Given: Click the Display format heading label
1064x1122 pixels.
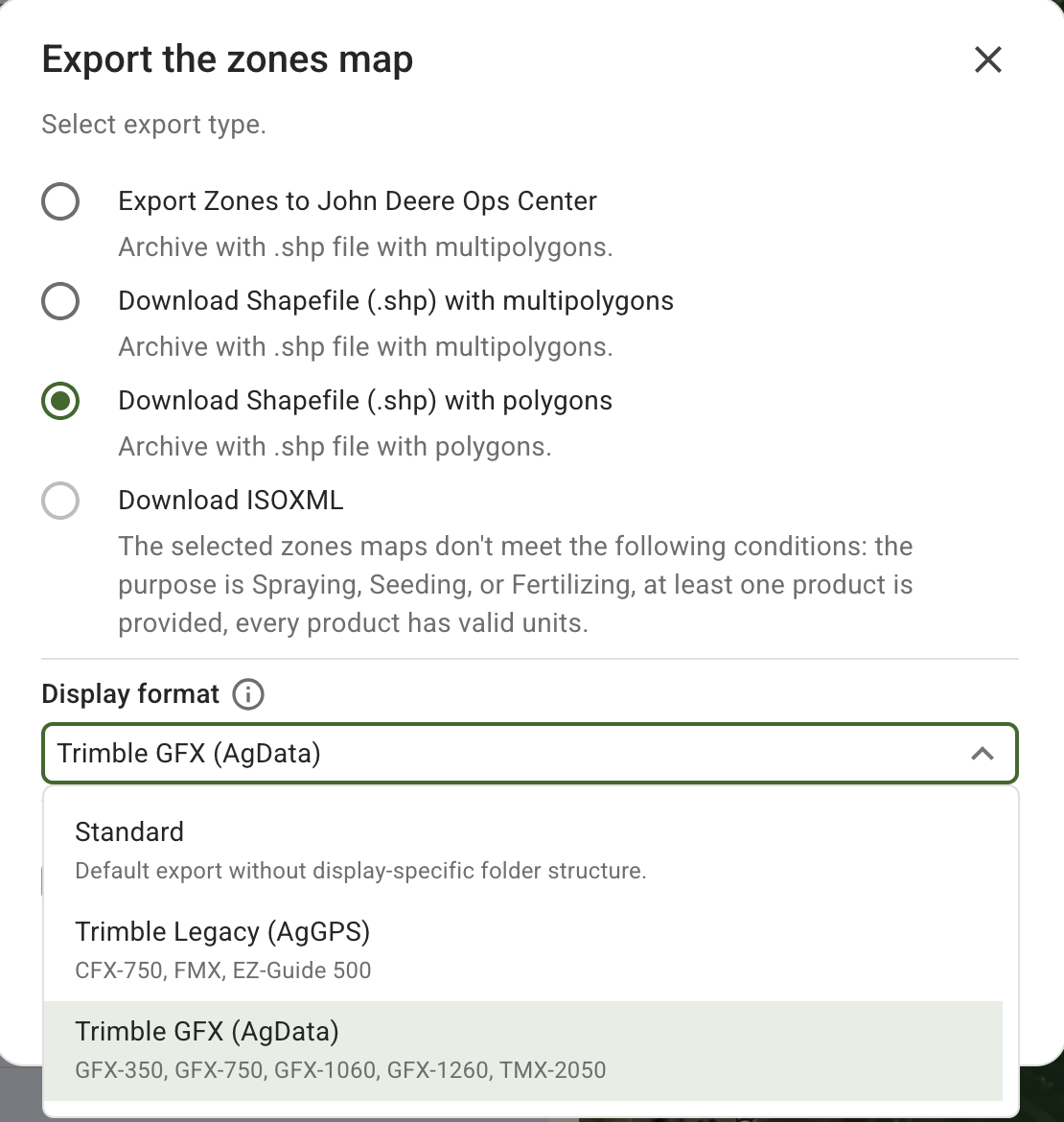Looking at the screenshot, I should click(130, 693).
